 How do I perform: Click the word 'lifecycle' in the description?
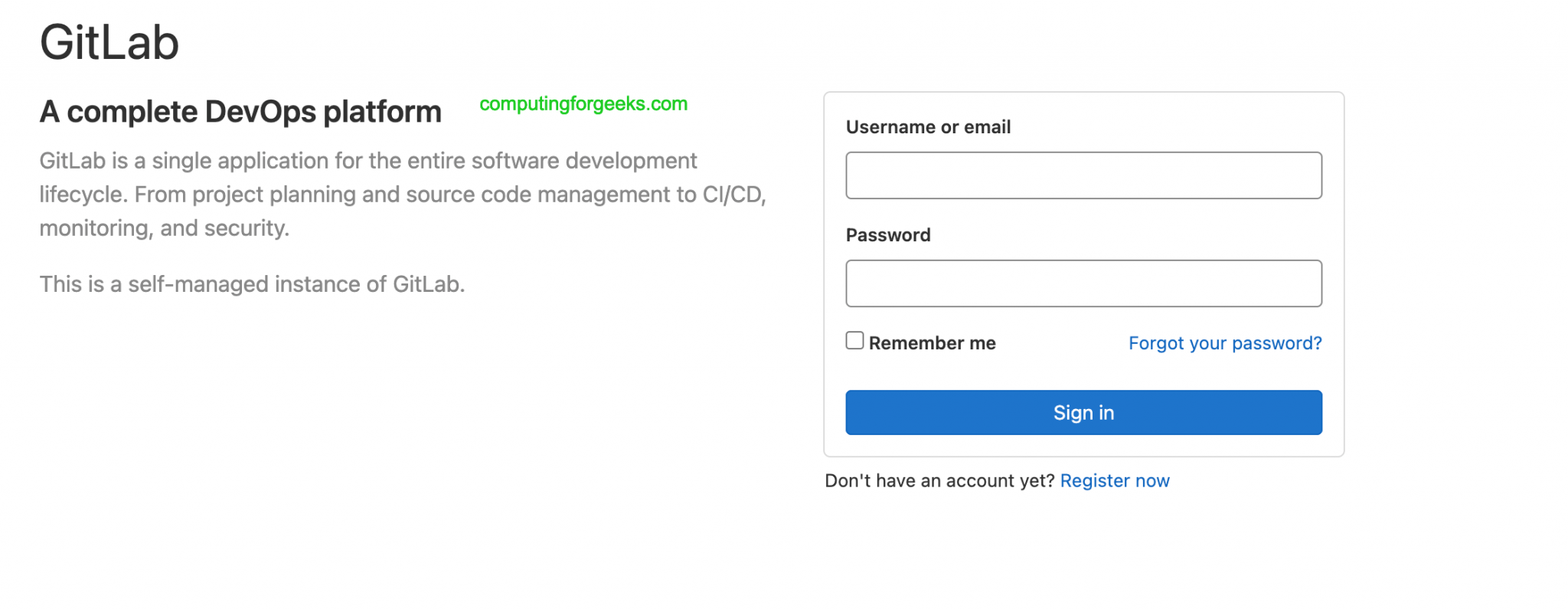(81, 195)
